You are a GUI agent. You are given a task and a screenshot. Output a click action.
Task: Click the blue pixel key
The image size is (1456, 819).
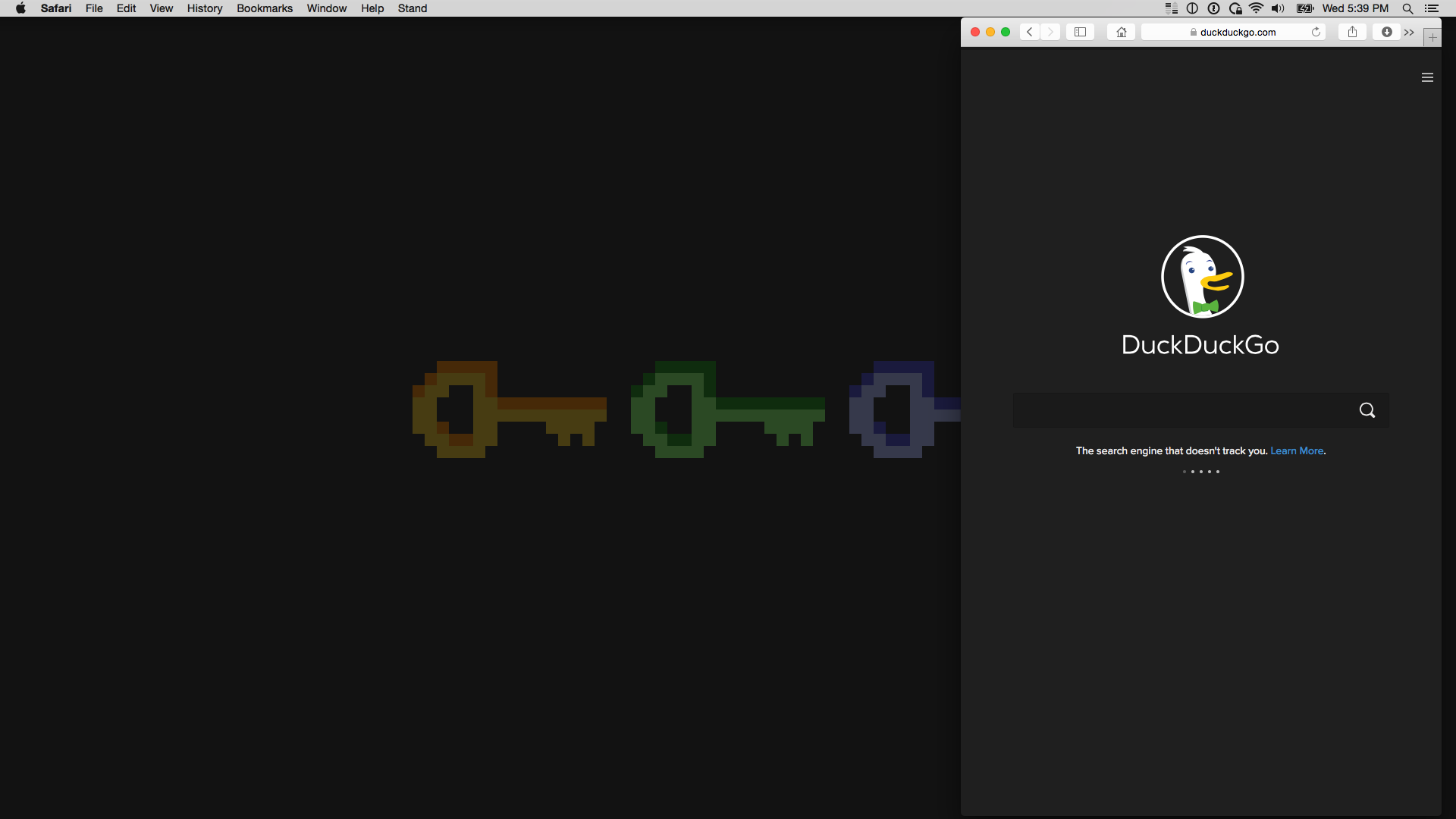point(905,409)
